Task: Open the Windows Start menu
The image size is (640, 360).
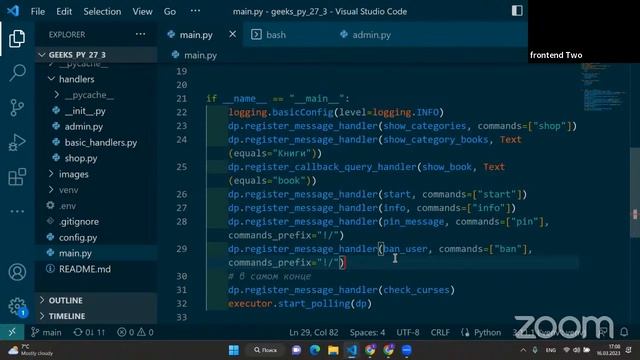Action: (234, 350)
